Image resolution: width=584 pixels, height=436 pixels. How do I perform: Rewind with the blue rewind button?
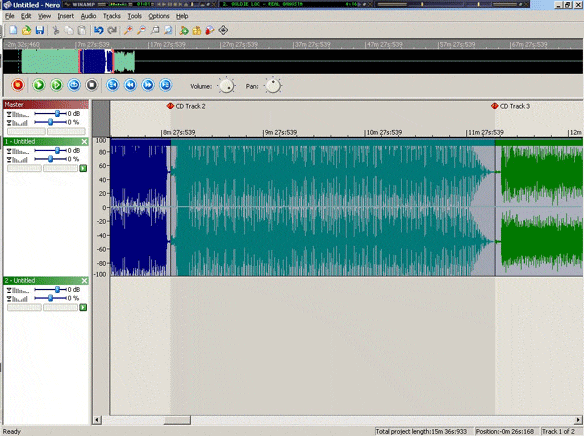pyautogui.click(x=130, y=85)
